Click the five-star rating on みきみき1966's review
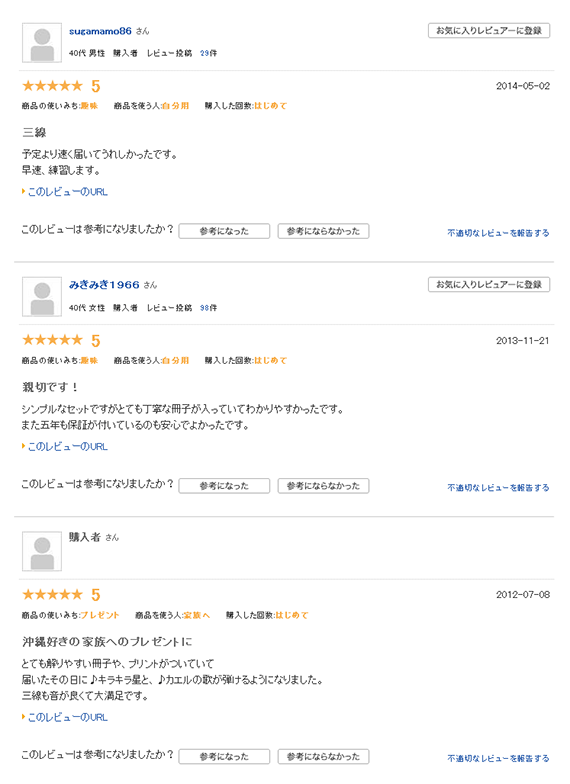Image resolution: width=570 pixels, height=784 pixels. tap(52, 340)
